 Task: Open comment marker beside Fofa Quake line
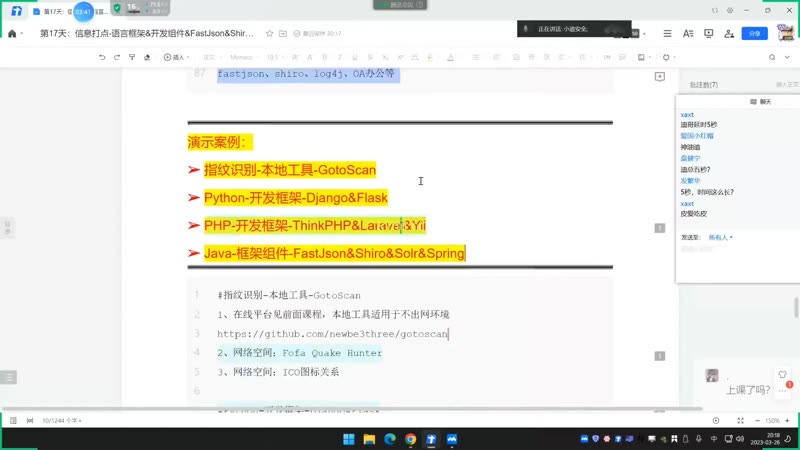(660, 356)
